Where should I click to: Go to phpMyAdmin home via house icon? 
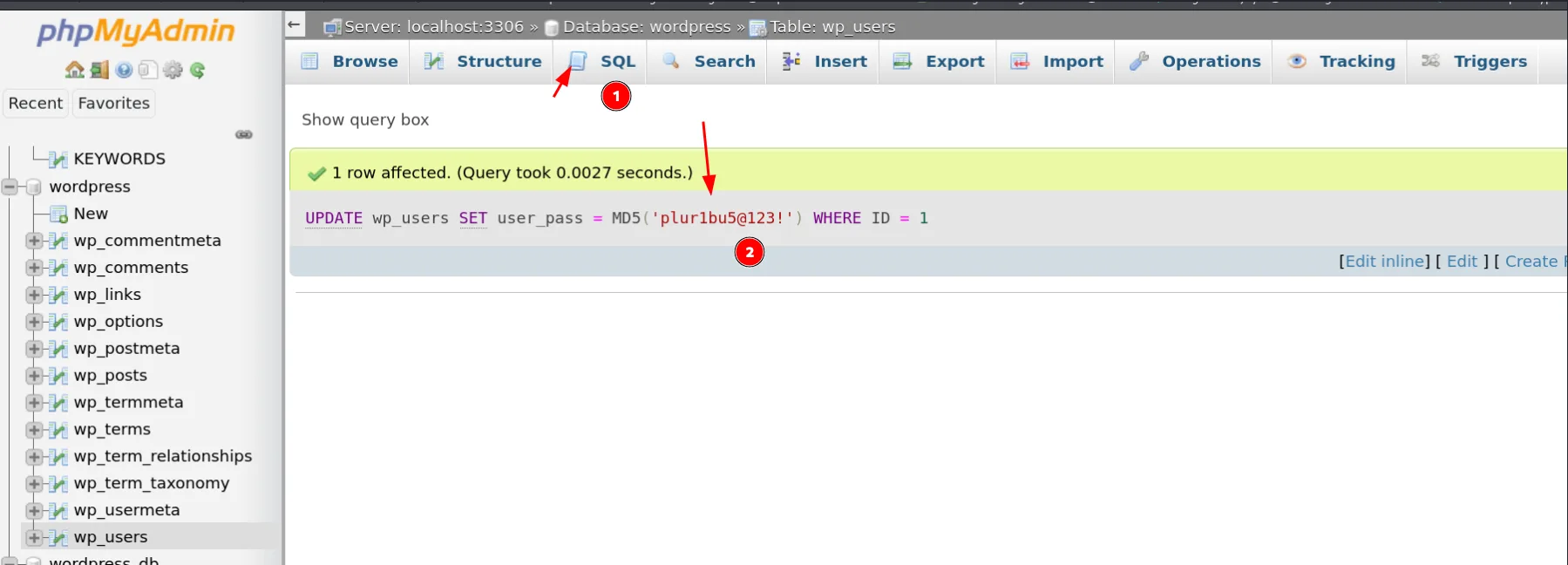click(x=74, y=70)
